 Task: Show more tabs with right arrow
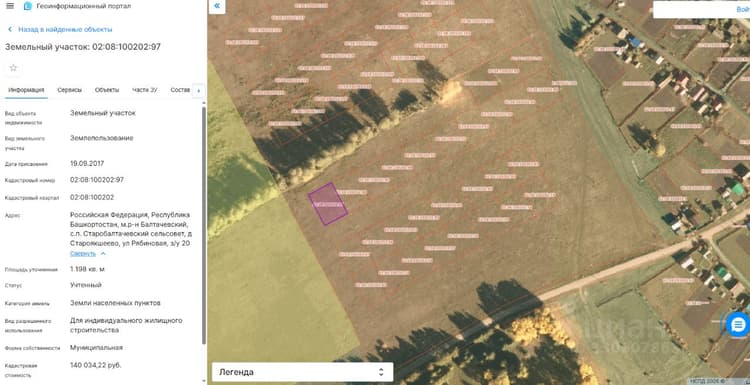coord(199,90)
